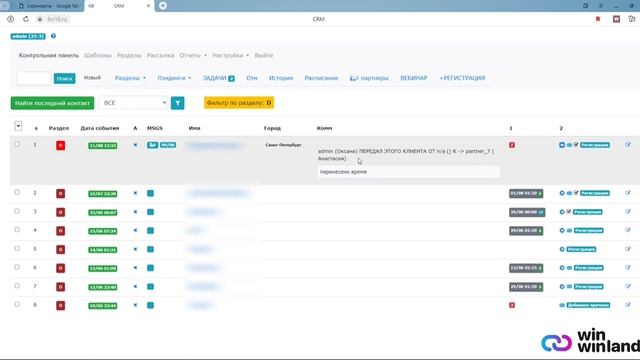Open the История link
Viewport: 640px width, 360px height.
click(281, 78)
